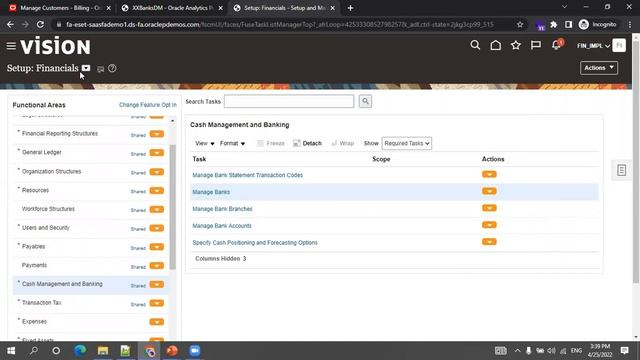This screenshot has height=360, width=640.
Task: Reload the page in browser
Action: coord(40,24)
